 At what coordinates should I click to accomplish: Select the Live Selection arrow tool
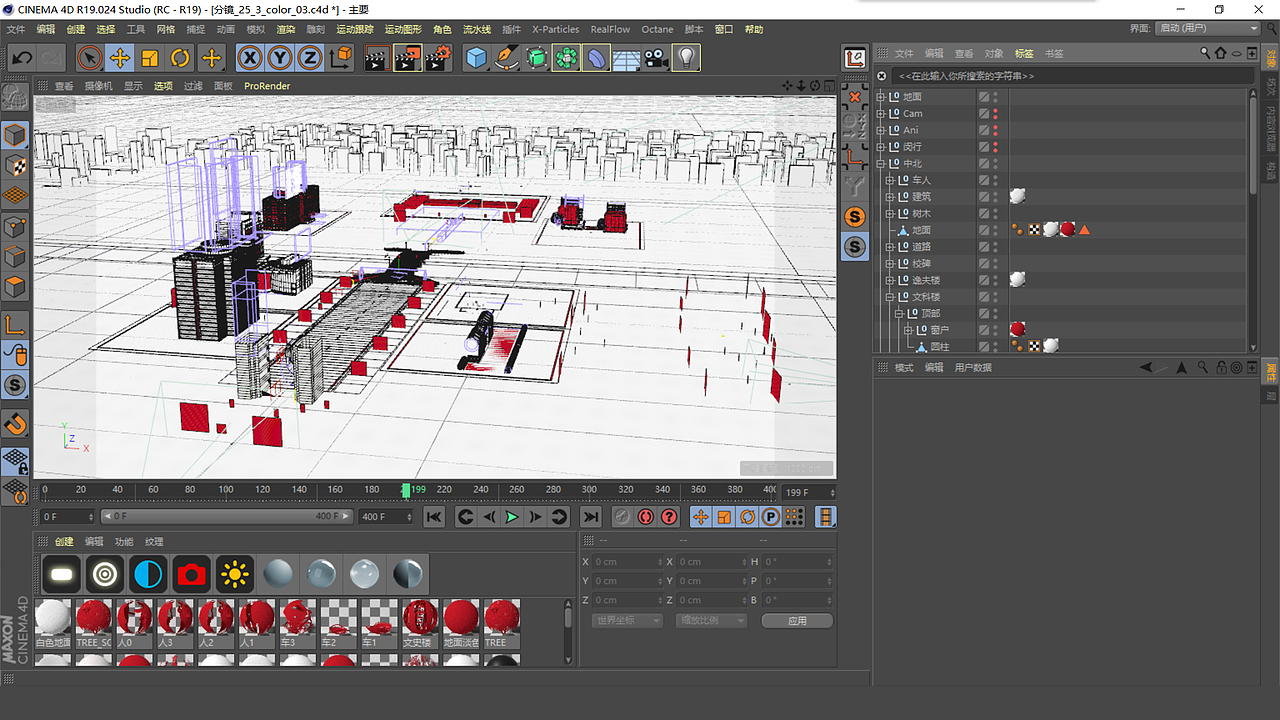(x=90, y=58)
